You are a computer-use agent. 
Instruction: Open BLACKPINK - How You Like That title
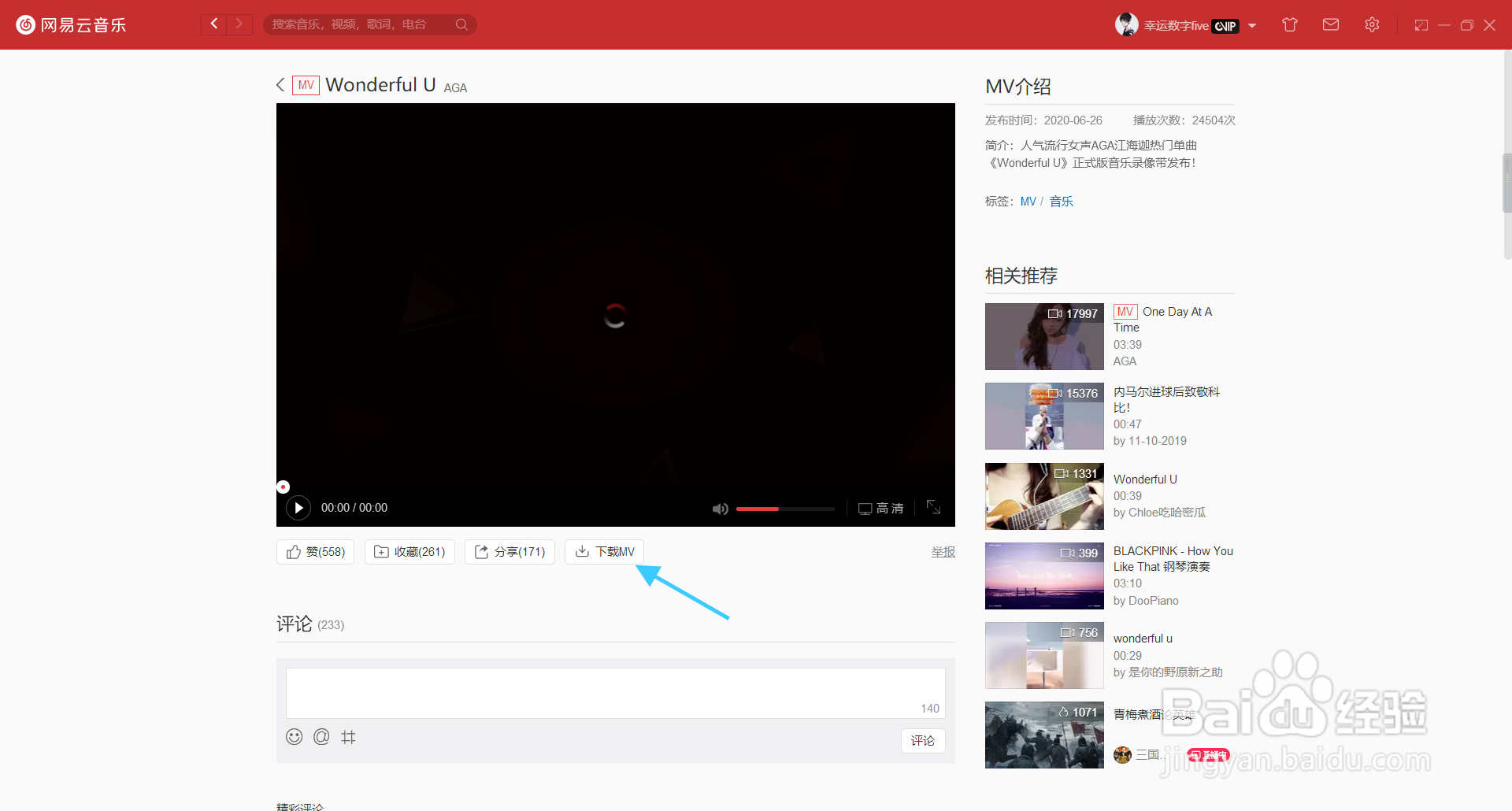pyautogui.click(x=1173, y=559)
